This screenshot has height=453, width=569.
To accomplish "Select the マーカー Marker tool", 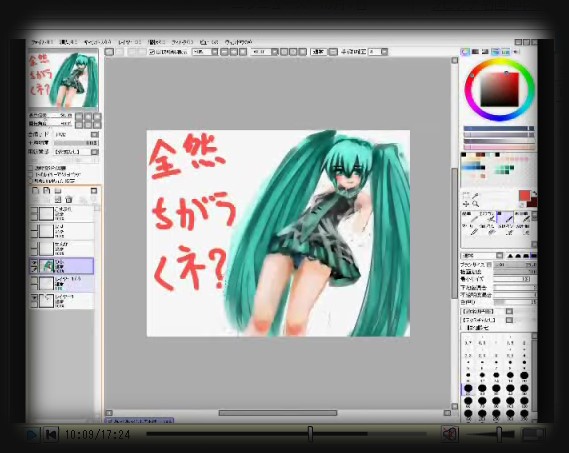I will (470, 229).
